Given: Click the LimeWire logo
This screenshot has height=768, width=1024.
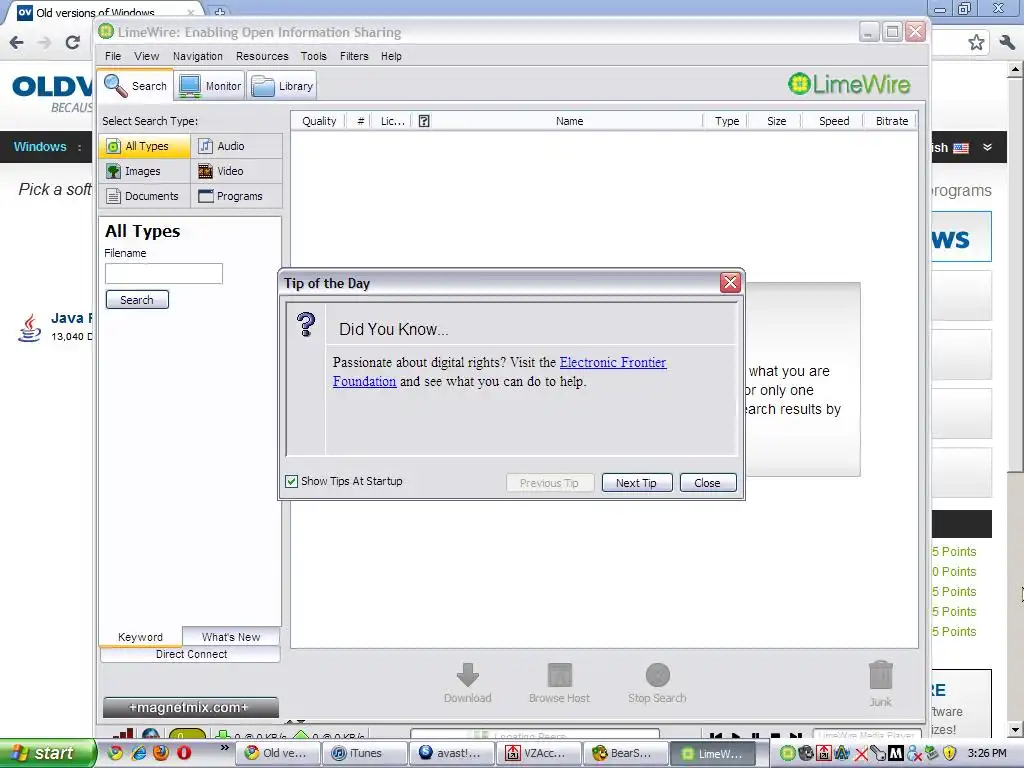Looking at the screenshot, I should pyautogui.click(x=849, y=84).
